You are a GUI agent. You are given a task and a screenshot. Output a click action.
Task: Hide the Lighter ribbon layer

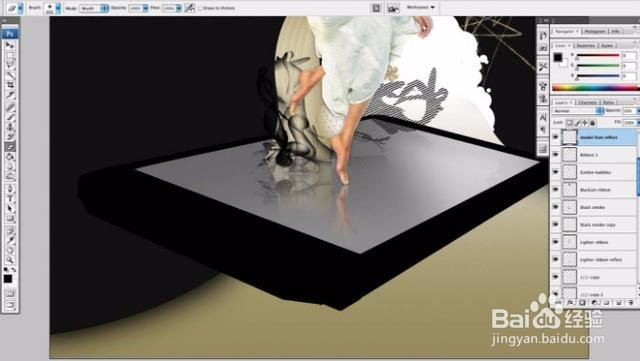(x=556, y=242)
